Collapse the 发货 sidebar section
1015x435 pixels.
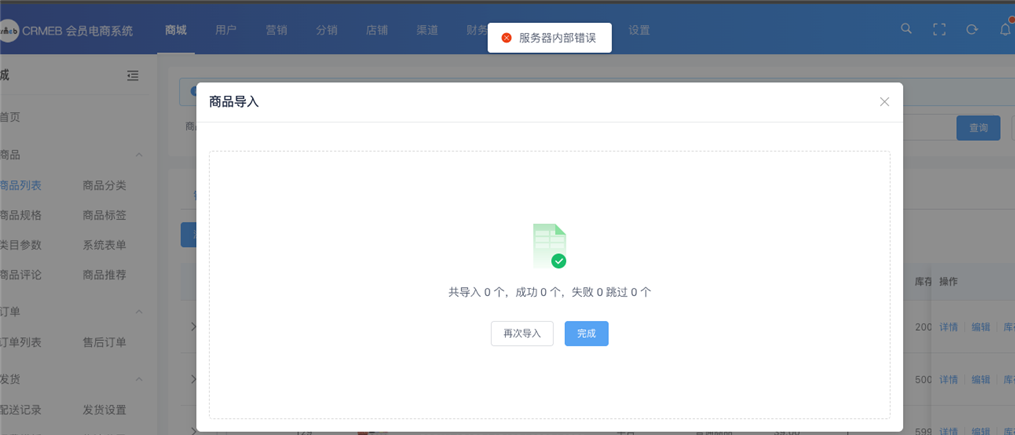[x=139, y=380]
